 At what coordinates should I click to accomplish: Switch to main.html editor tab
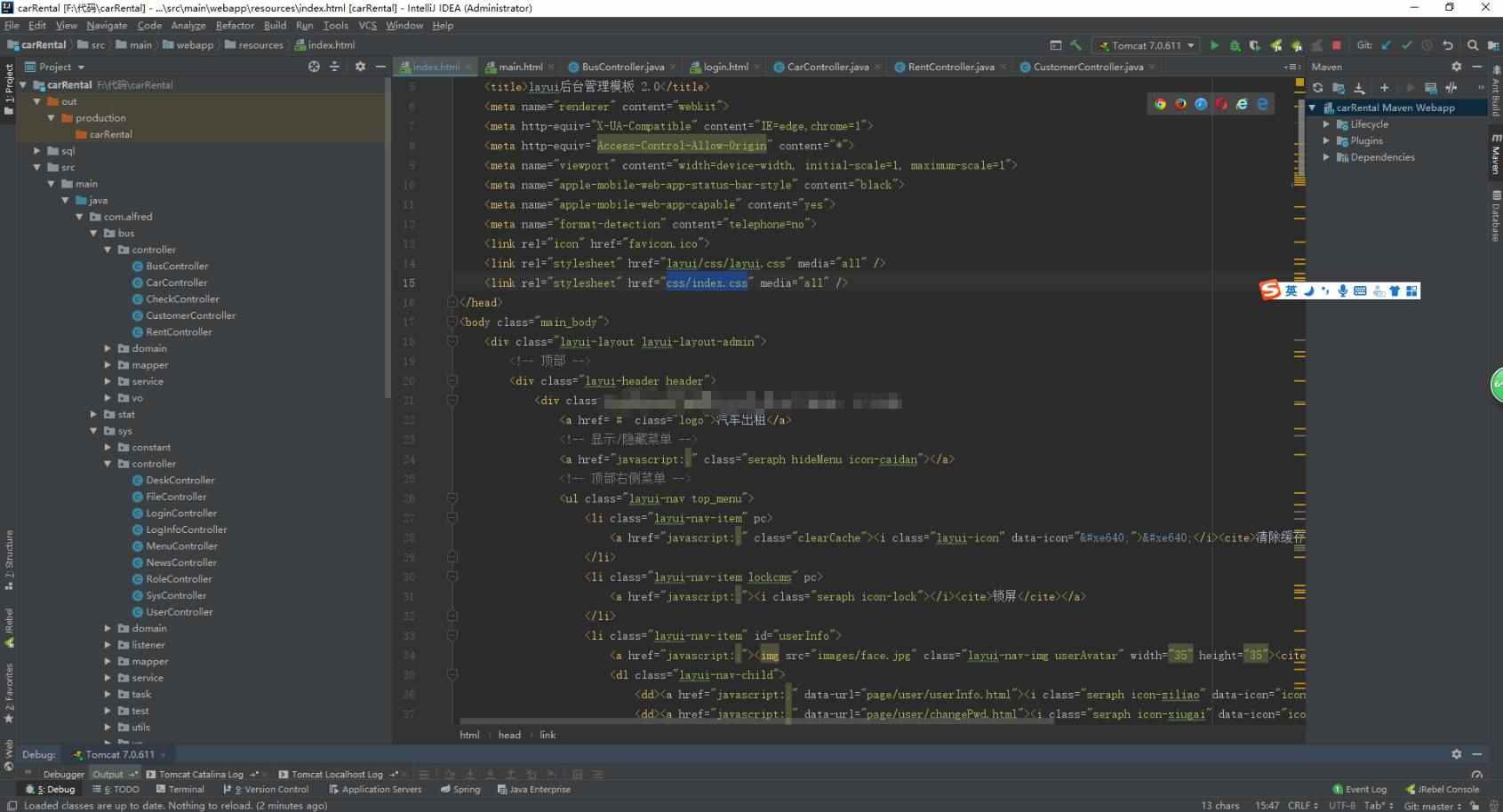pos(520,67)
